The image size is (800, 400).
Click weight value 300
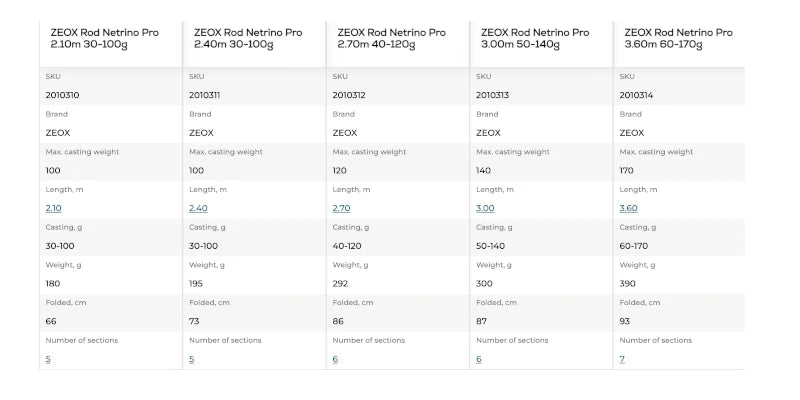[484, 284]
